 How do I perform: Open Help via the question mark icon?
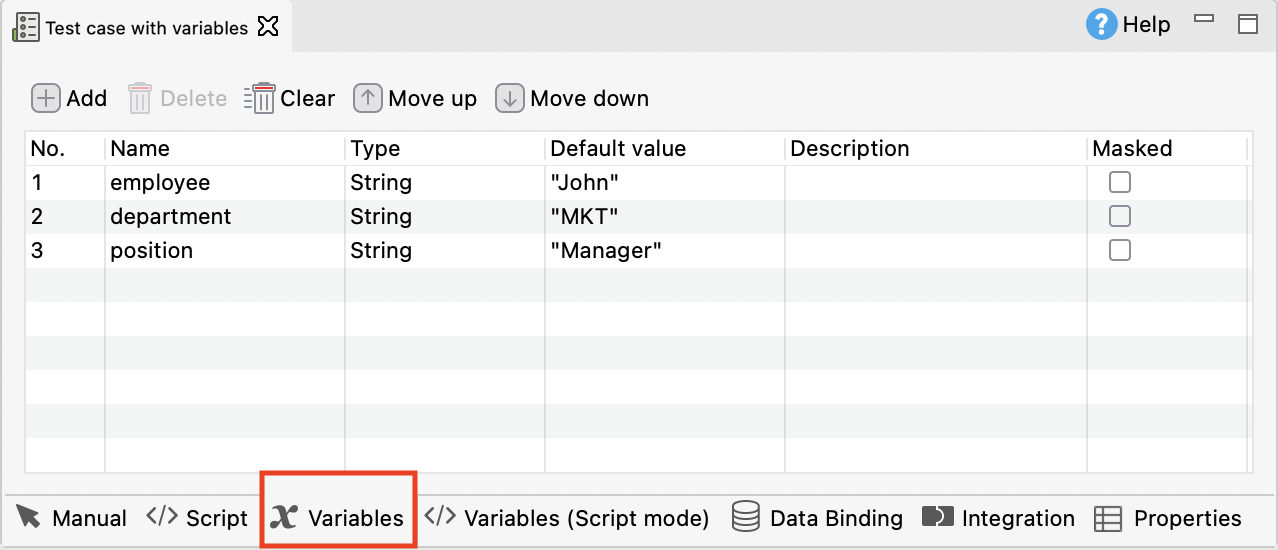point(1101,24)
